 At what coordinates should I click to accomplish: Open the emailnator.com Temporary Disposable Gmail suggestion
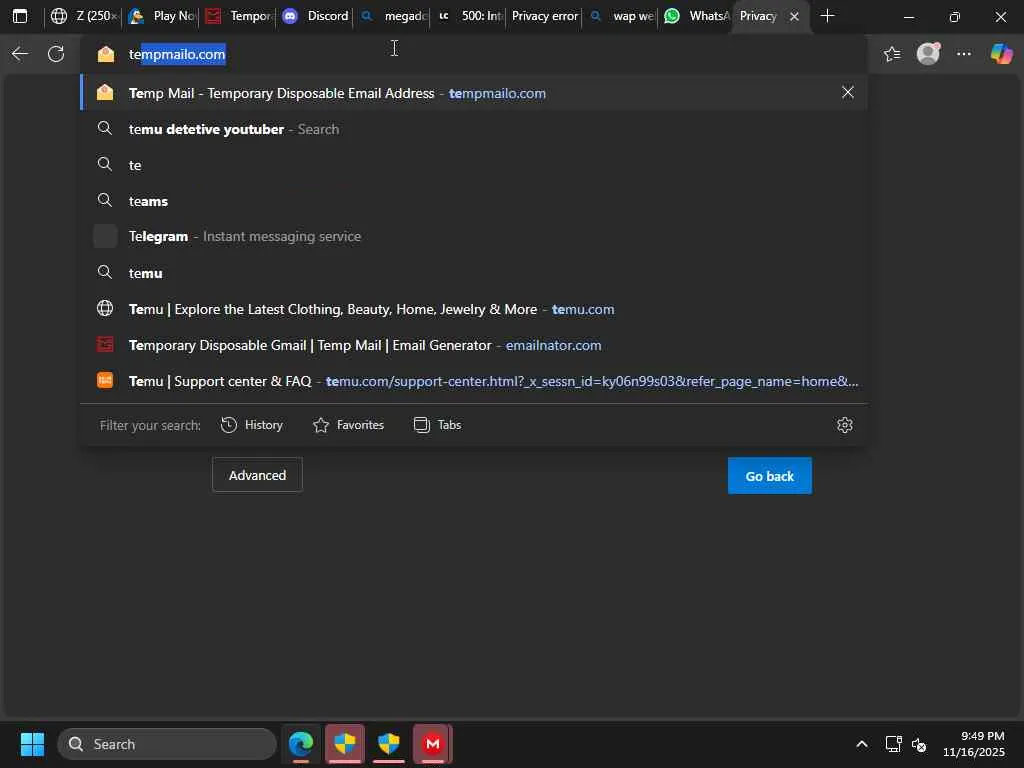click(x=473, y=345)
